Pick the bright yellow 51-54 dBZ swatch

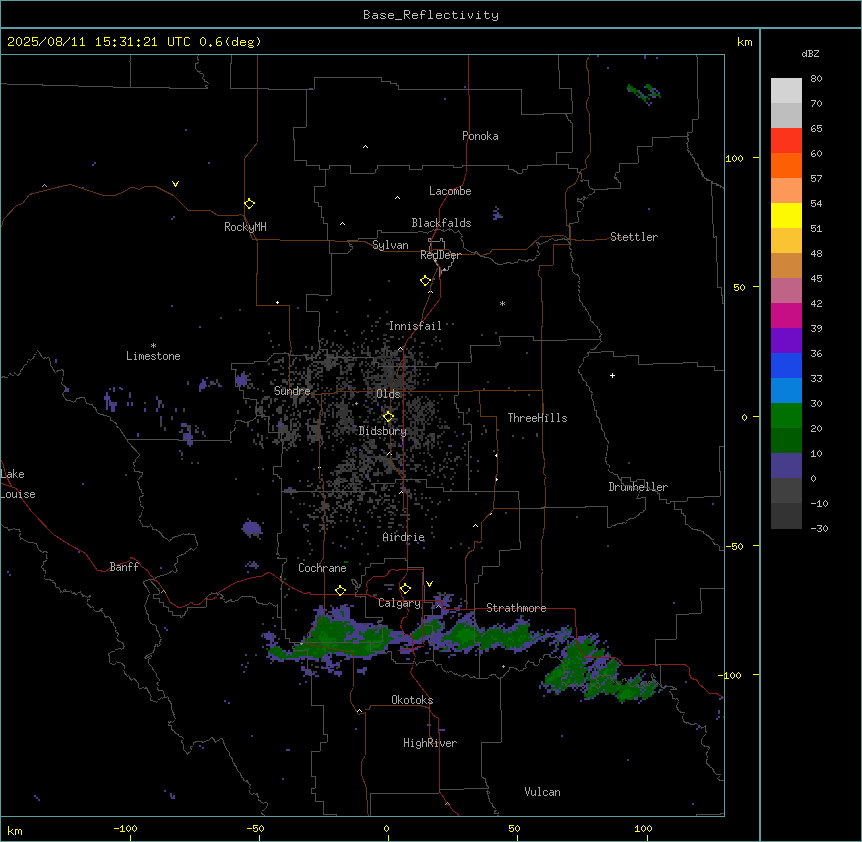(786, 215)
